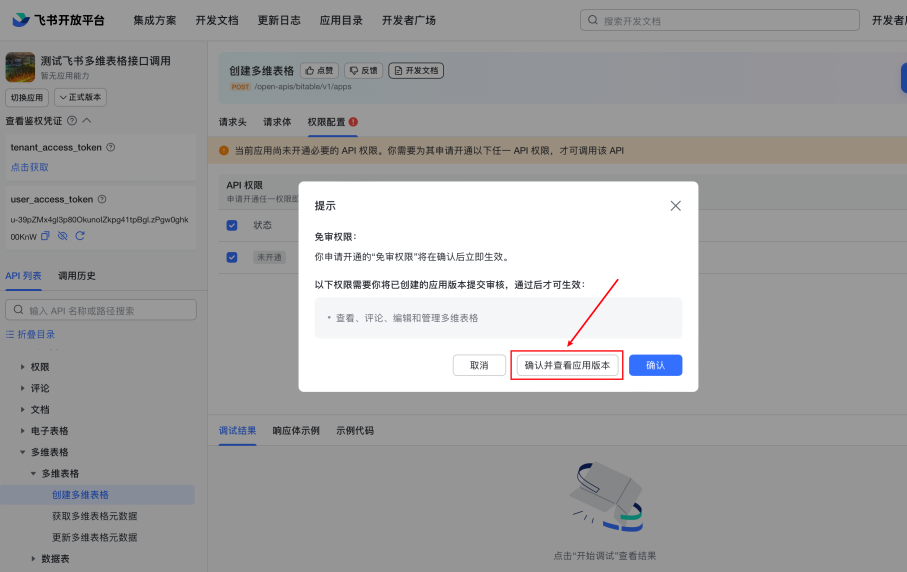Open the 正式版本 version dropdown

coord(80,97)
